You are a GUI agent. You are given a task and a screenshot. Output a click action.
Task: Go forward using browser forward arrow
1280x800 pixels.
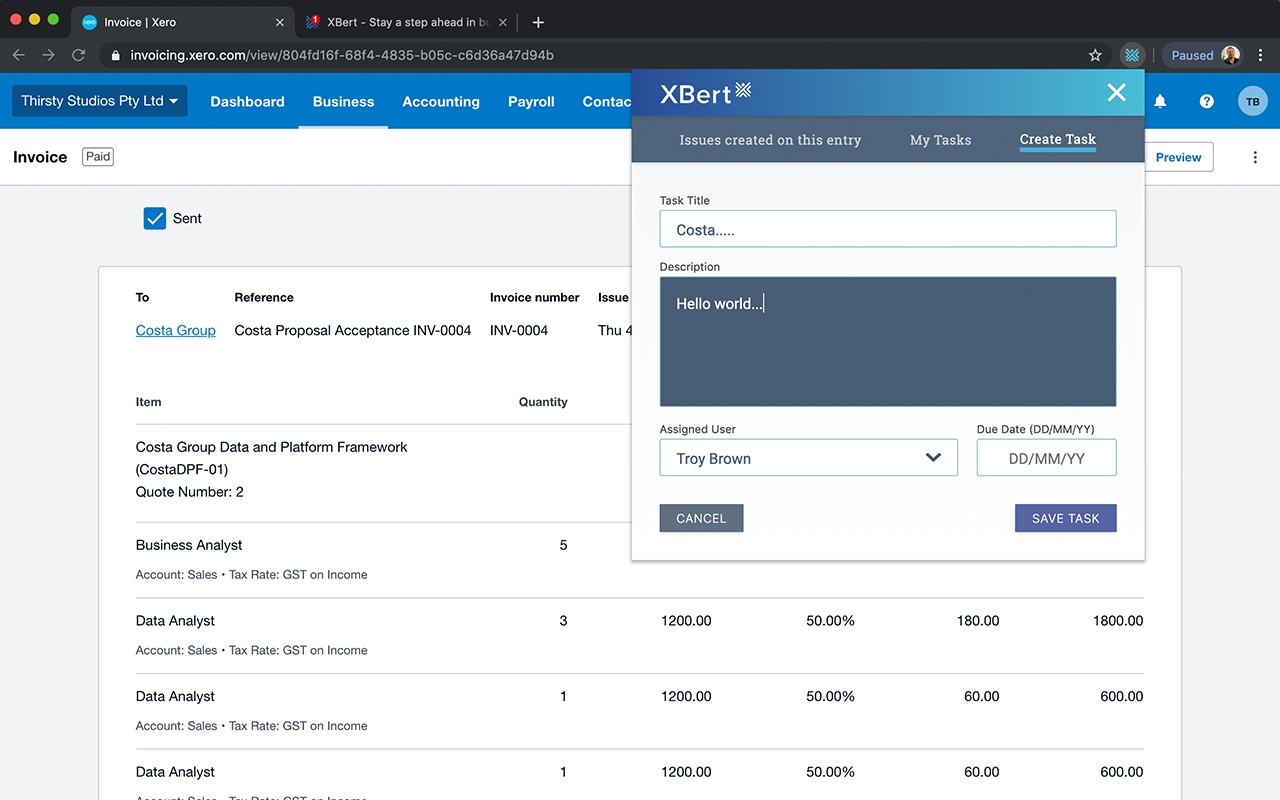[x=48, y=55]
